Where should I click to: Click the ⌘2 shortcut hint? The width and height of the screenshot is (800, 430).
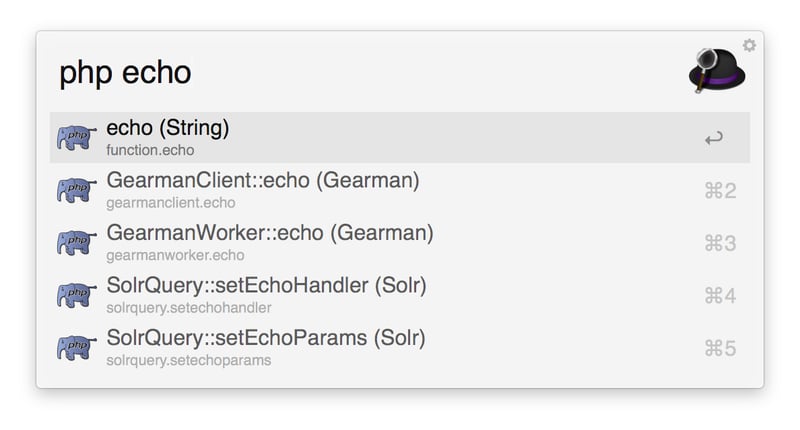point(720,191)
